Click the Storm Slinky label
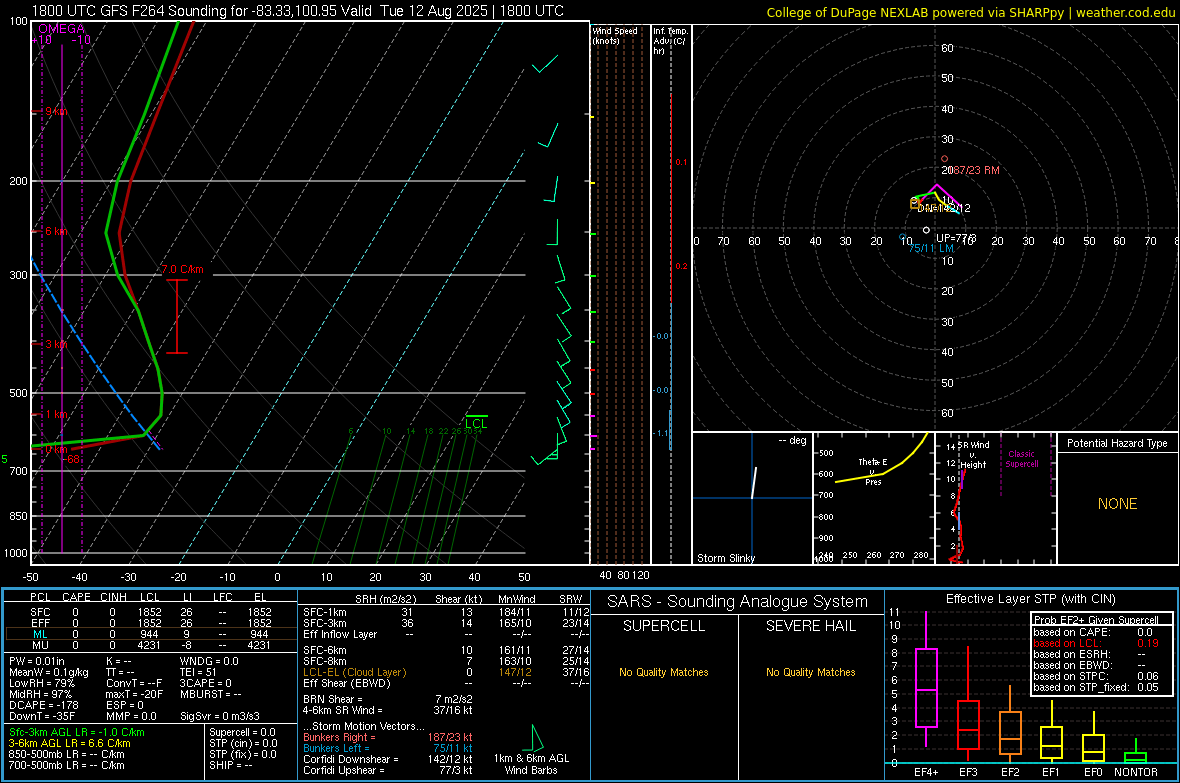The height and width of the screenshot is (783, 1180). pos(725,558)
